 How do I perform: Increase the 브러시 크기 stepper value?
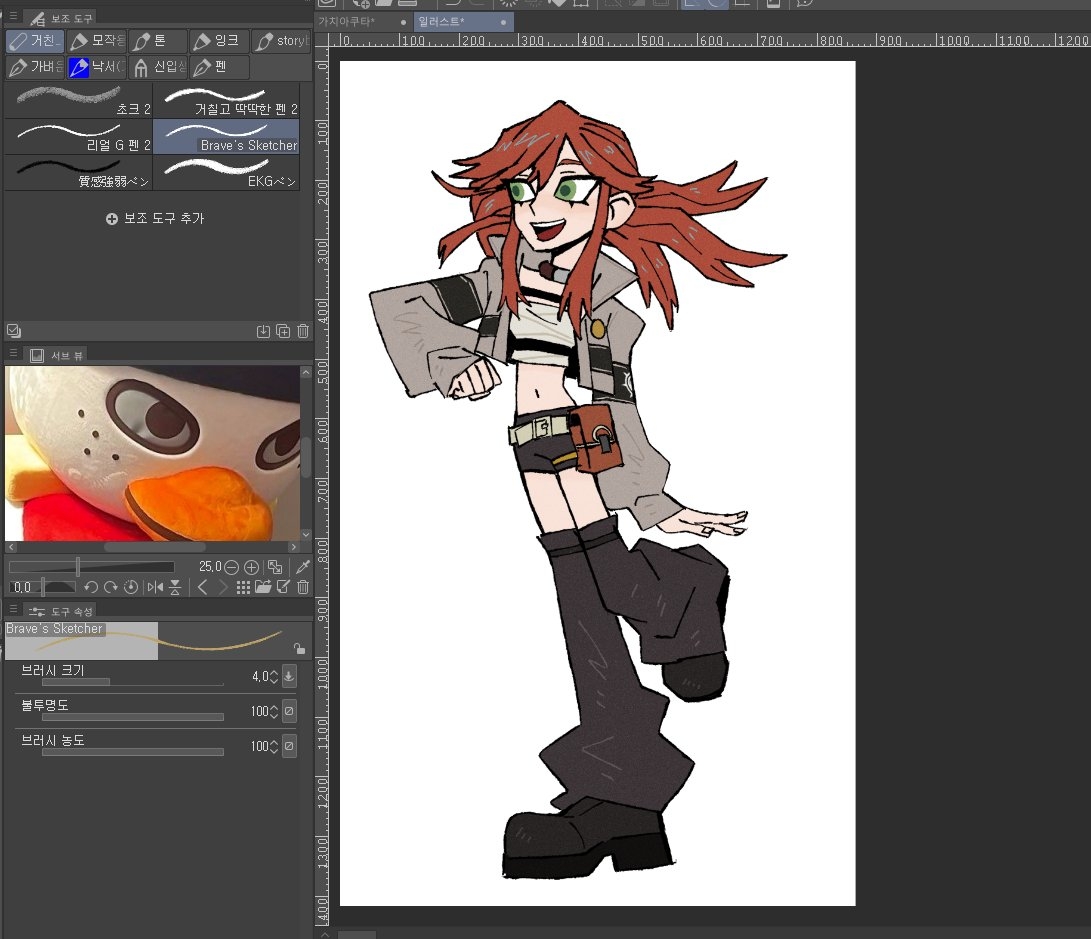[x=274, y=672]
